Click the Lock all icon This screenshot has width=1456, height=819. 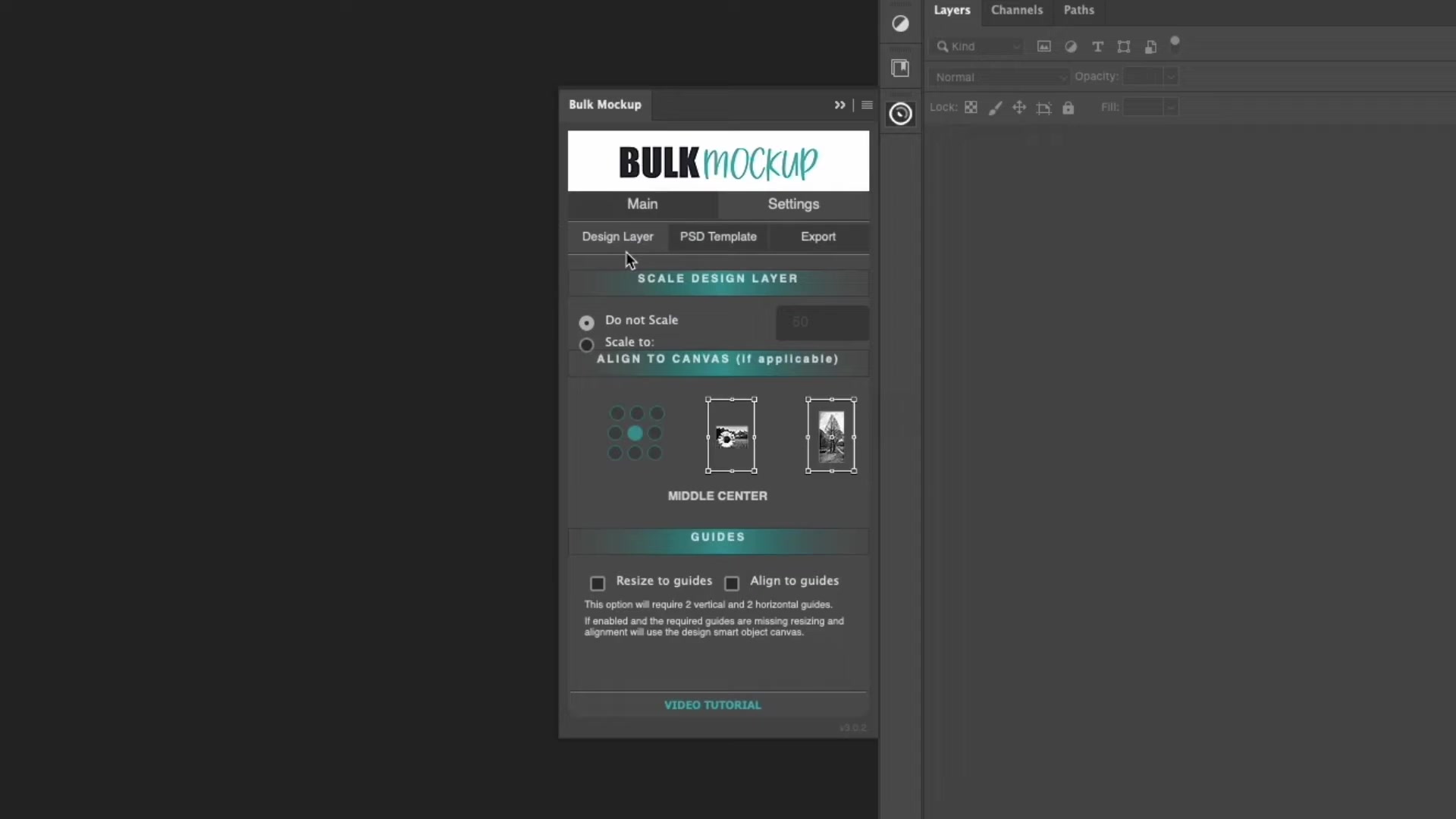(x=1068, y=108)
